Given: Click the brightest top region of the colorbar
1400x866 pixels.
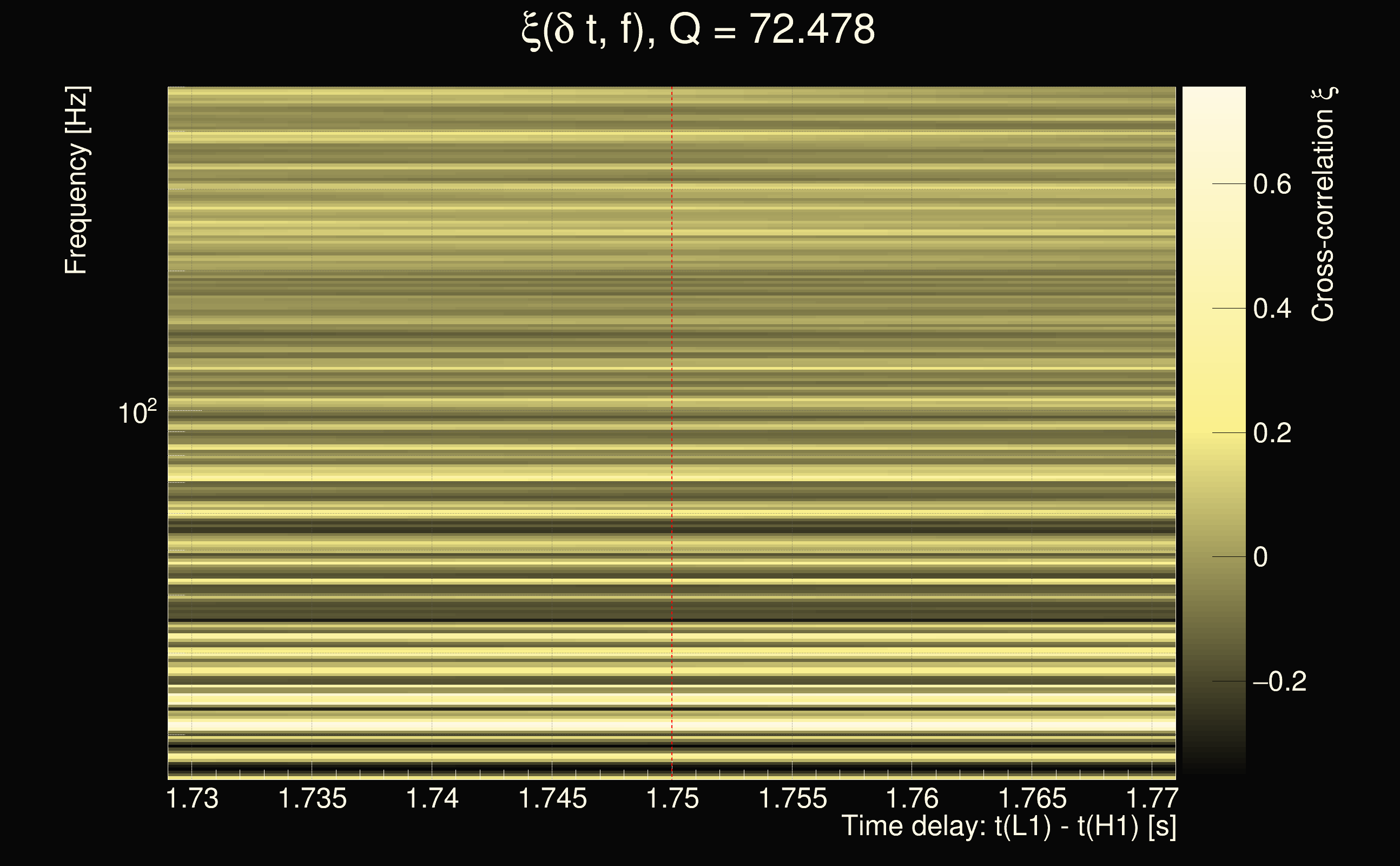Looking at the screenshot, I should [x=1213, y=103].
